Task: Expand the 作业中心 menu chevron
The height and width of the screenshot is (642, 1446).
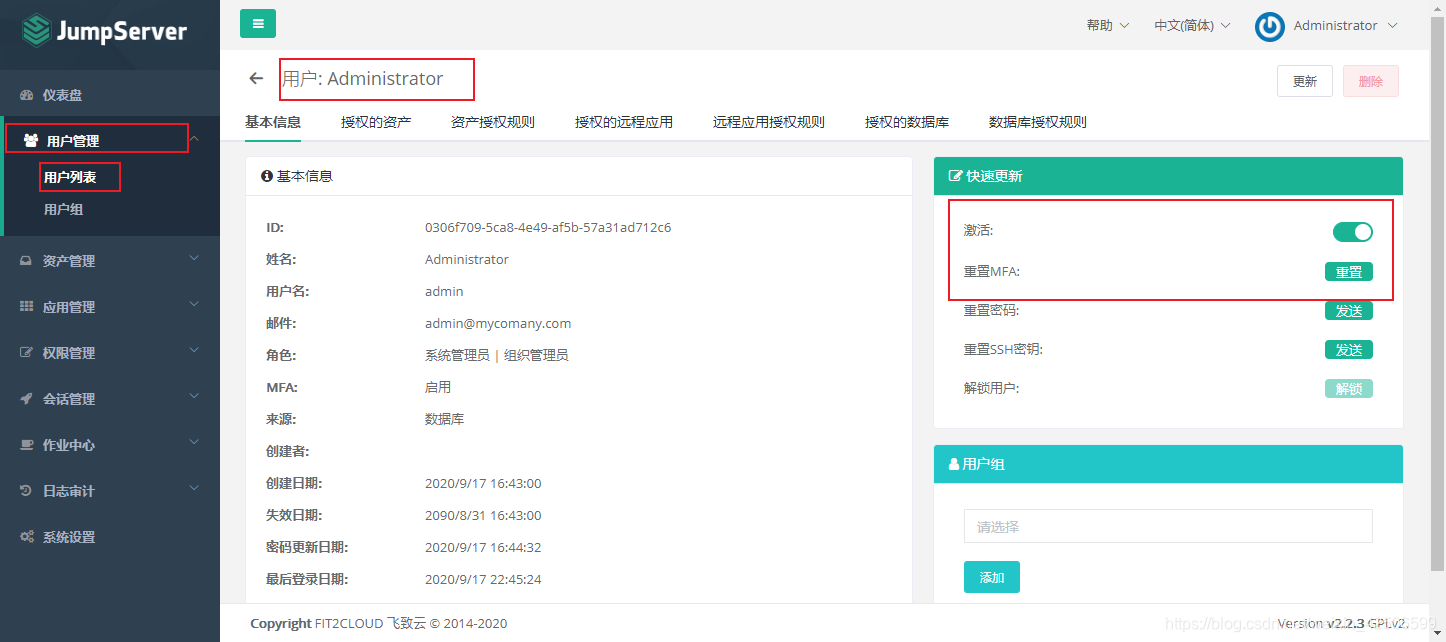Action: pos(195,443)
